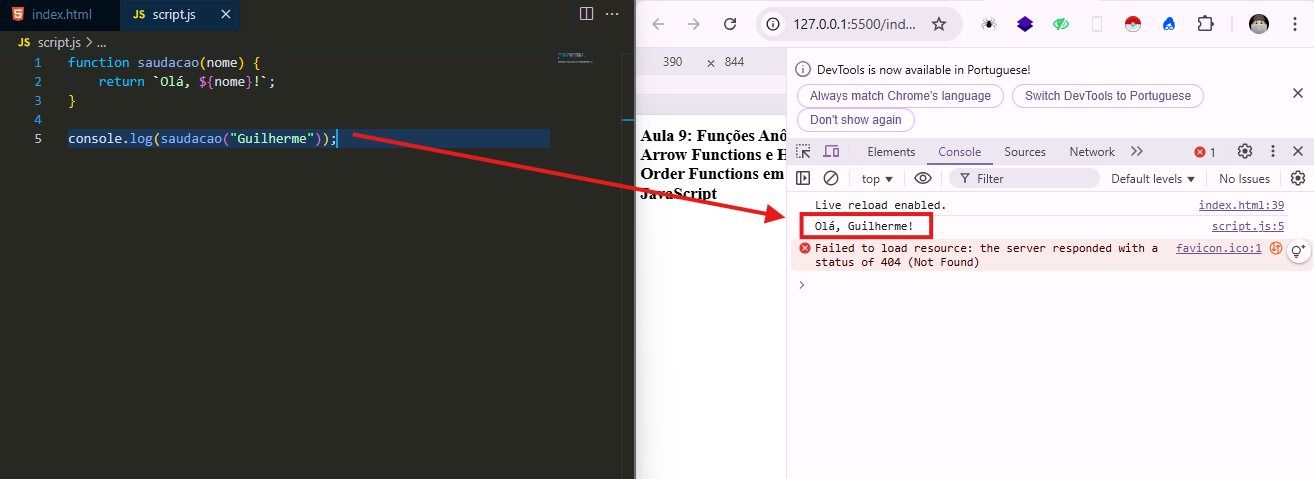Viewport: 1314px width, 479px height.
Task: Toggle the device toolbar icon in DevTools
Action: coord(831,152)
